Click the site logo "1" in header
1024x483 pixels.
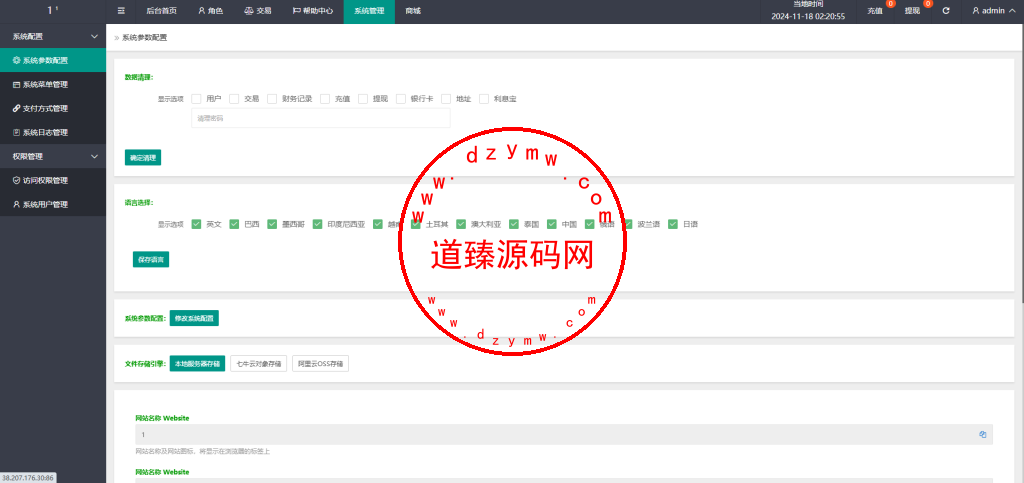coord(52,10)
